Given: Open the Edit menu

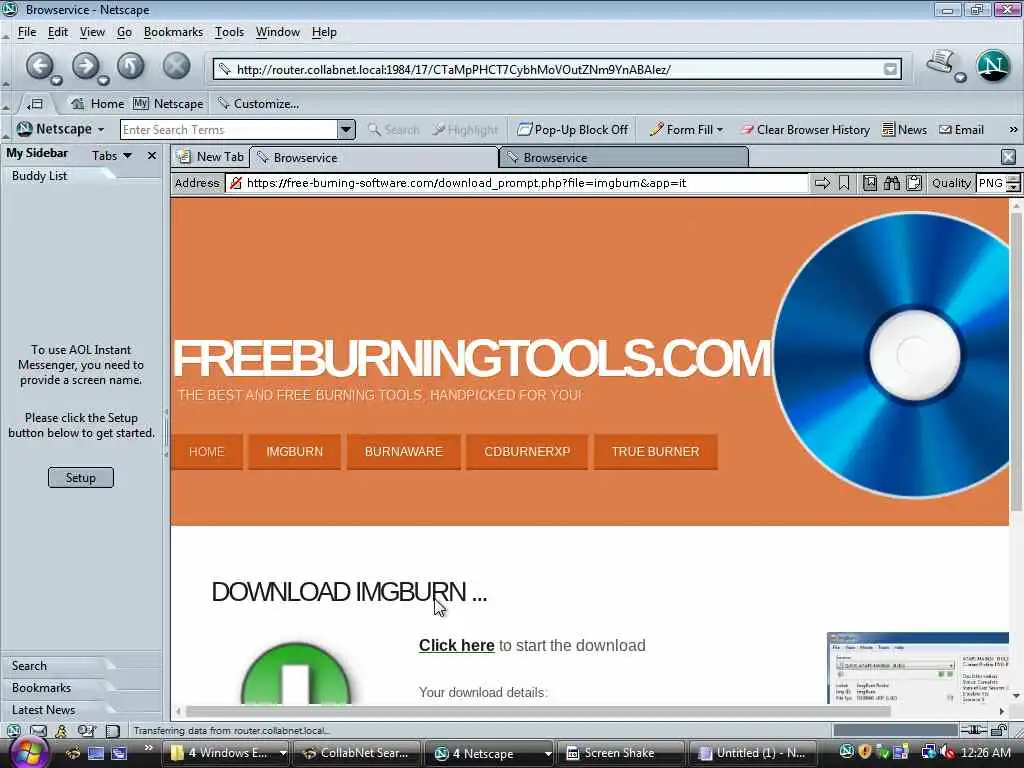Looking at the screenshot, I should pos(57,32).
